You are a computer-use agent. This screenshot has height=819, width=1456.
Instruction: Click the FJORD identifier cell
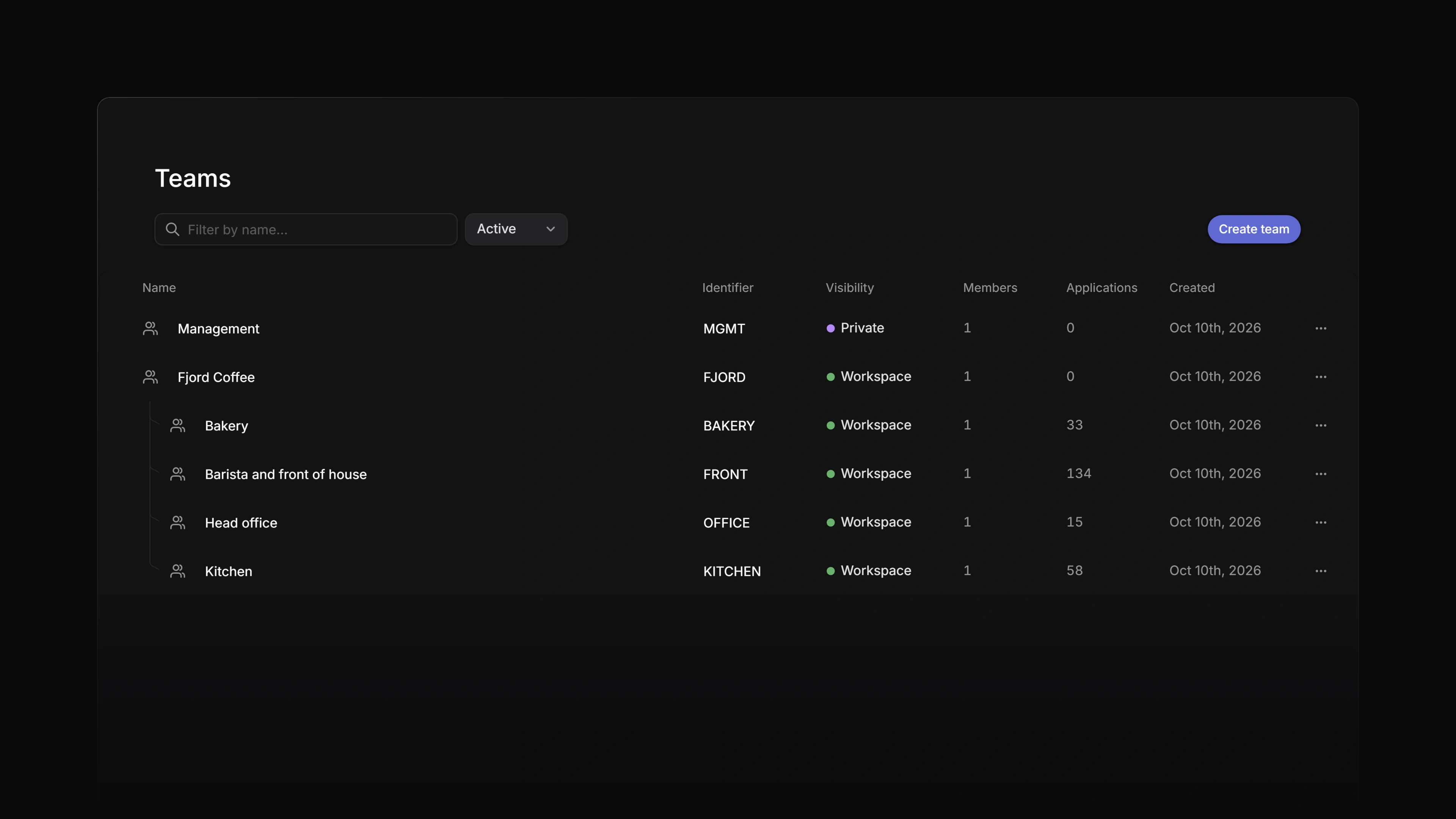(724, 377)
